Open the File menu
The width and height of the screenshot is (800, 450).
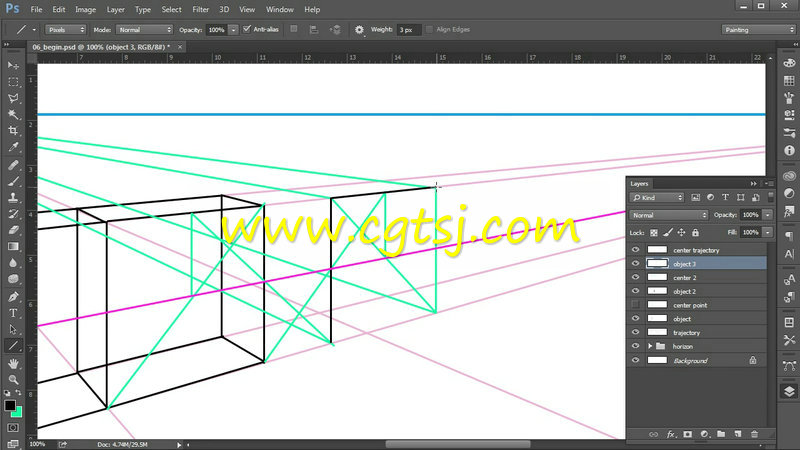(36, 9)
